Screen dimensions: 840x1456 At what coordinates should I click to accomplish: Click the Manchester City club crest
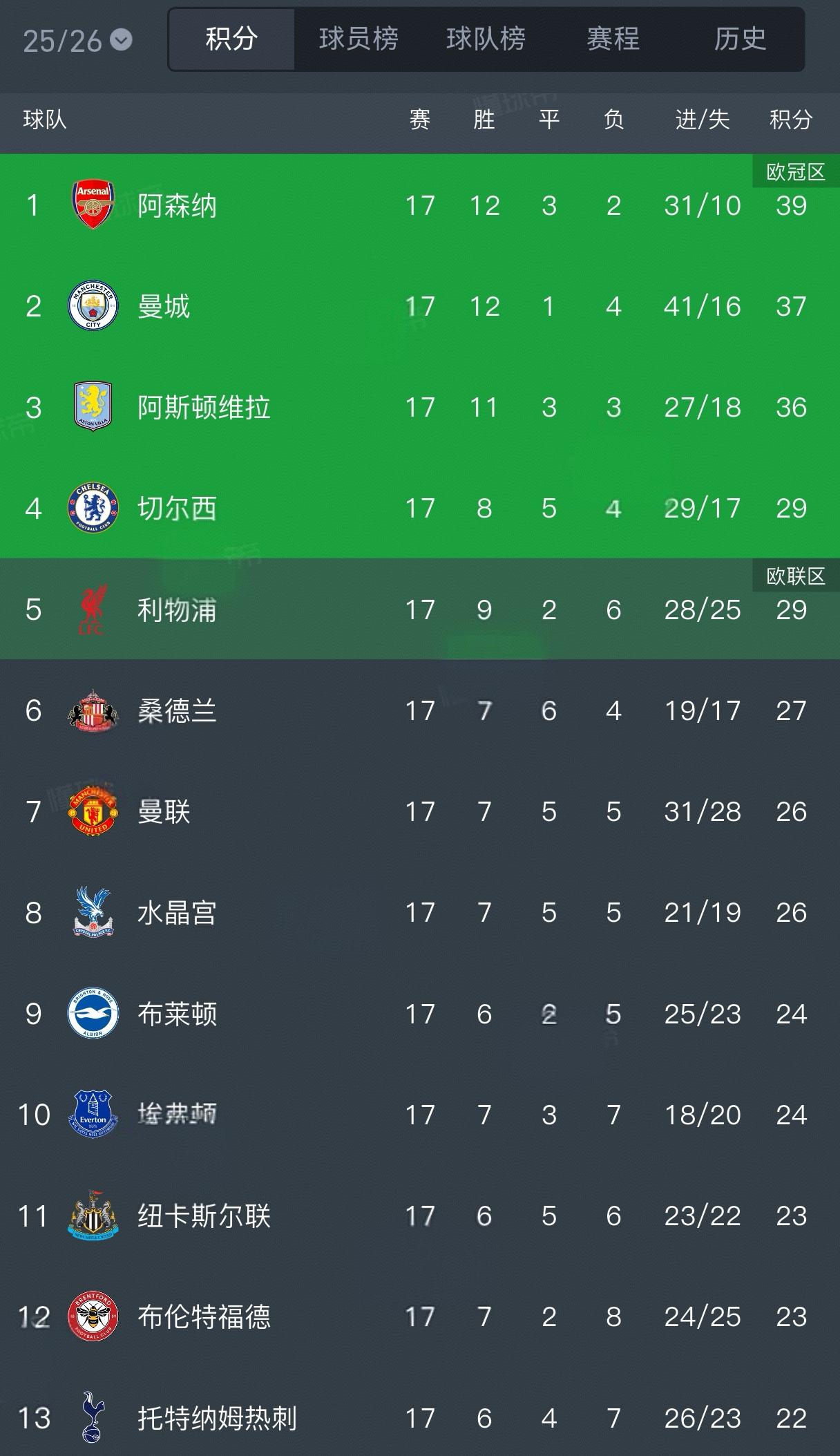pyautogui.click(x=93, y=306)
